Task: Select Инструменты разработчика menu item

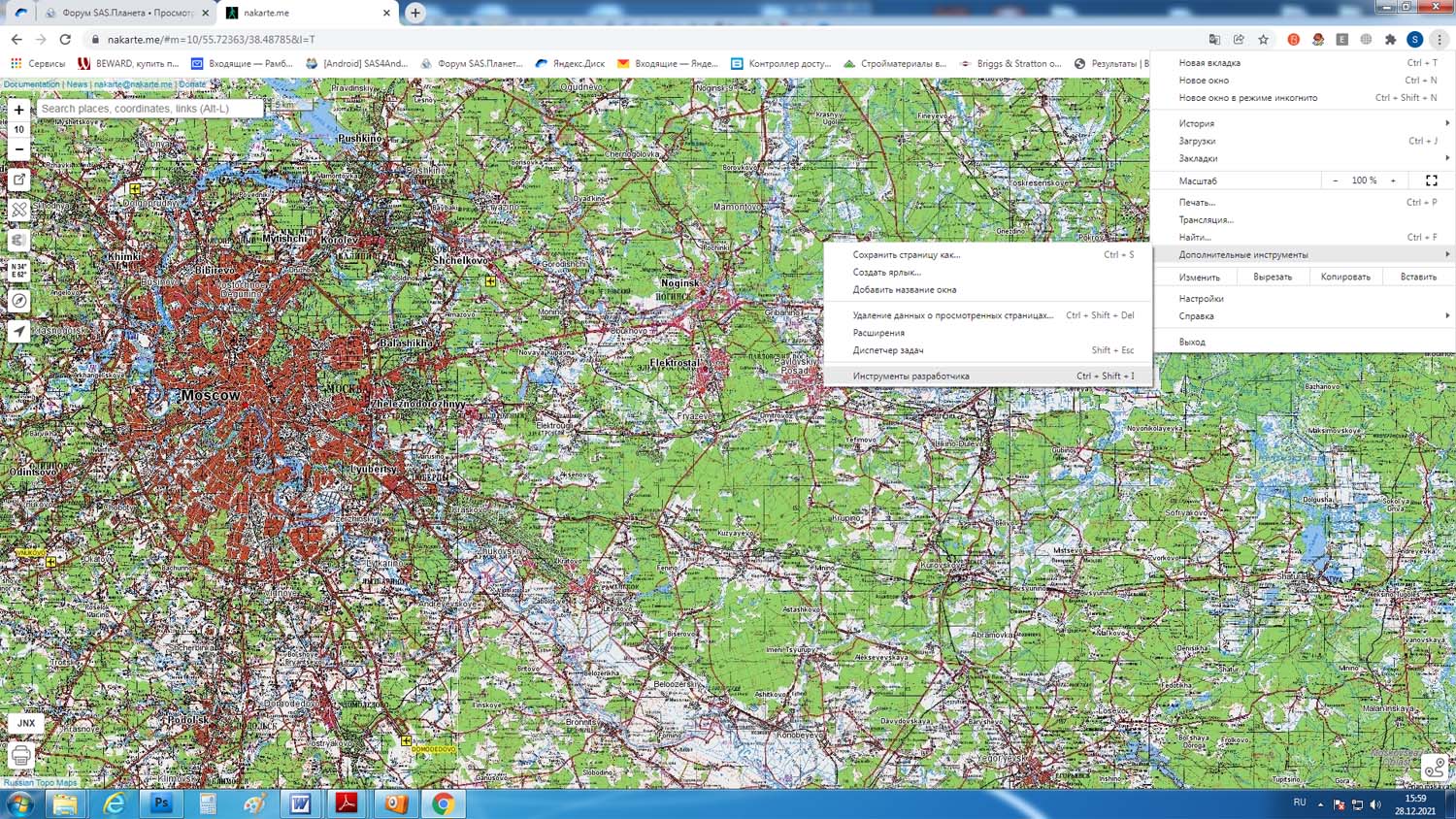Action: tap(910, 377)
